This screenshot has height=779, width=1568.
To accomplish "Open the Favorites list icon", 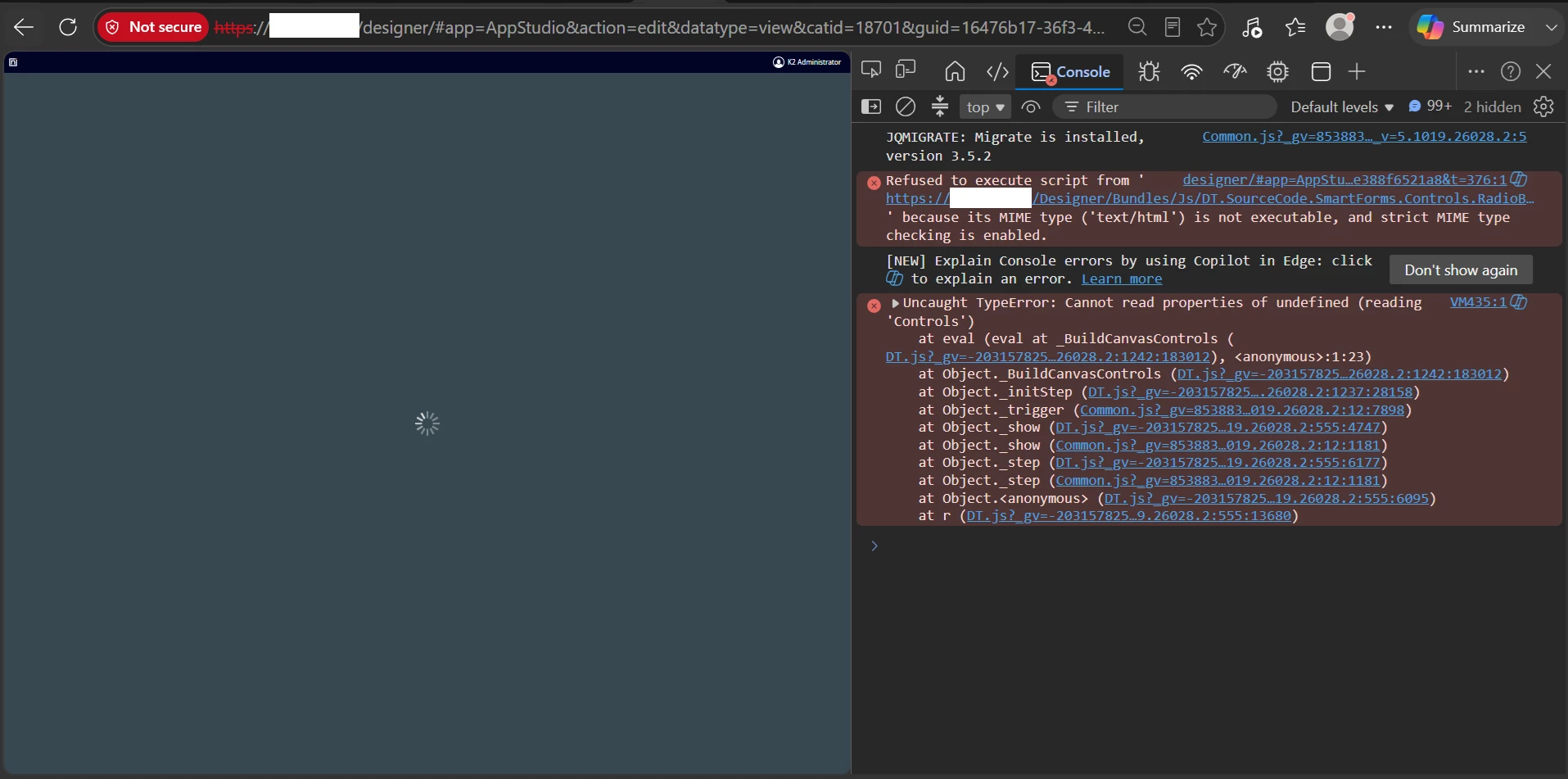I will pos(1295,27).
